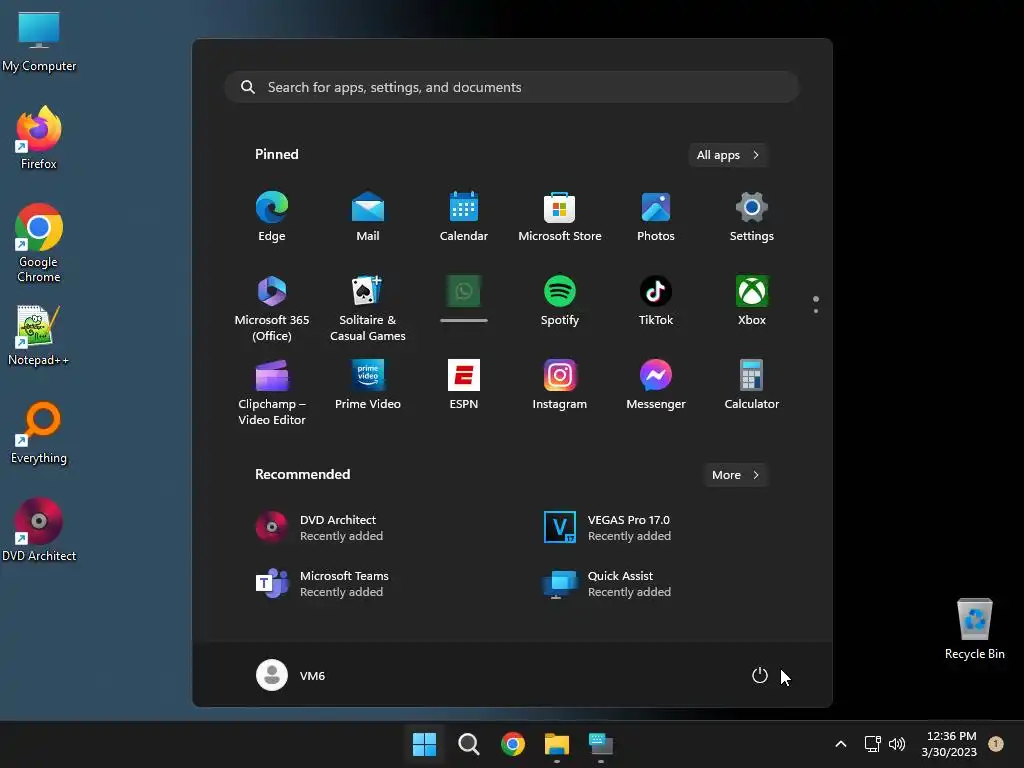
Task: Launch Microsoft 365 (Office)
Action: [272, 308]
